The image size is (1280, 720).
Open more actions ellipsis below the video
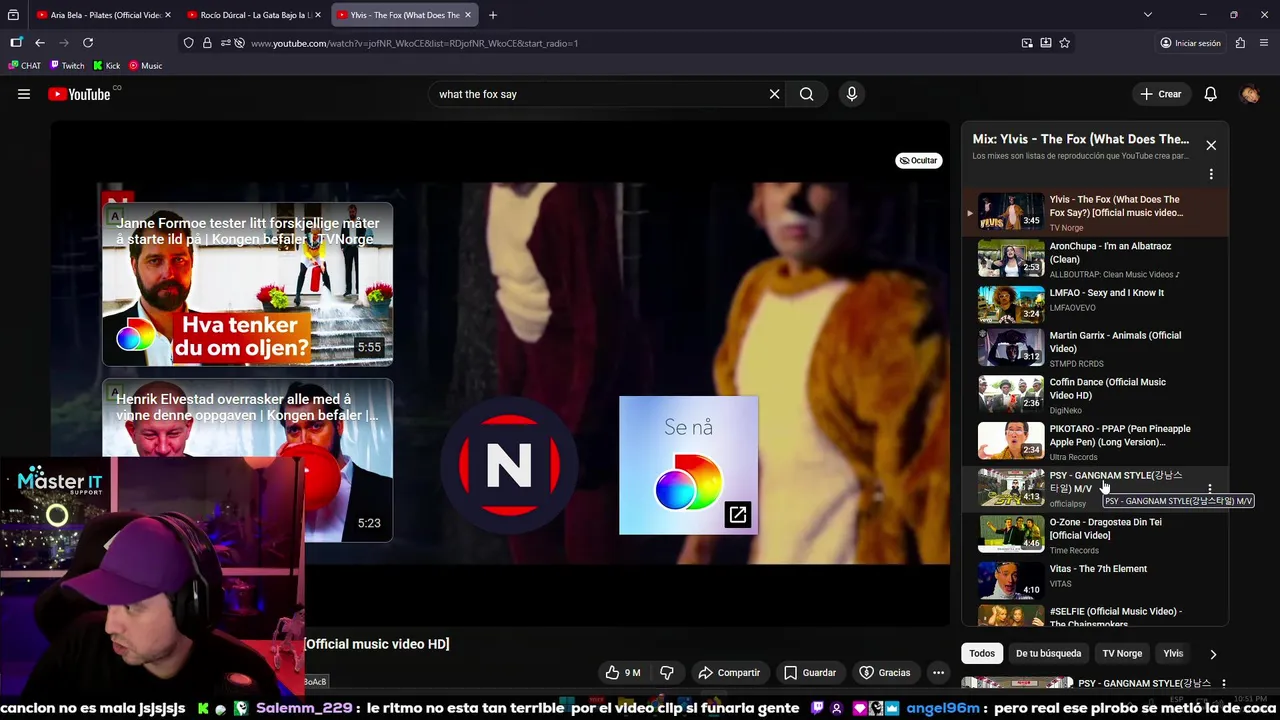pos(938,673)
